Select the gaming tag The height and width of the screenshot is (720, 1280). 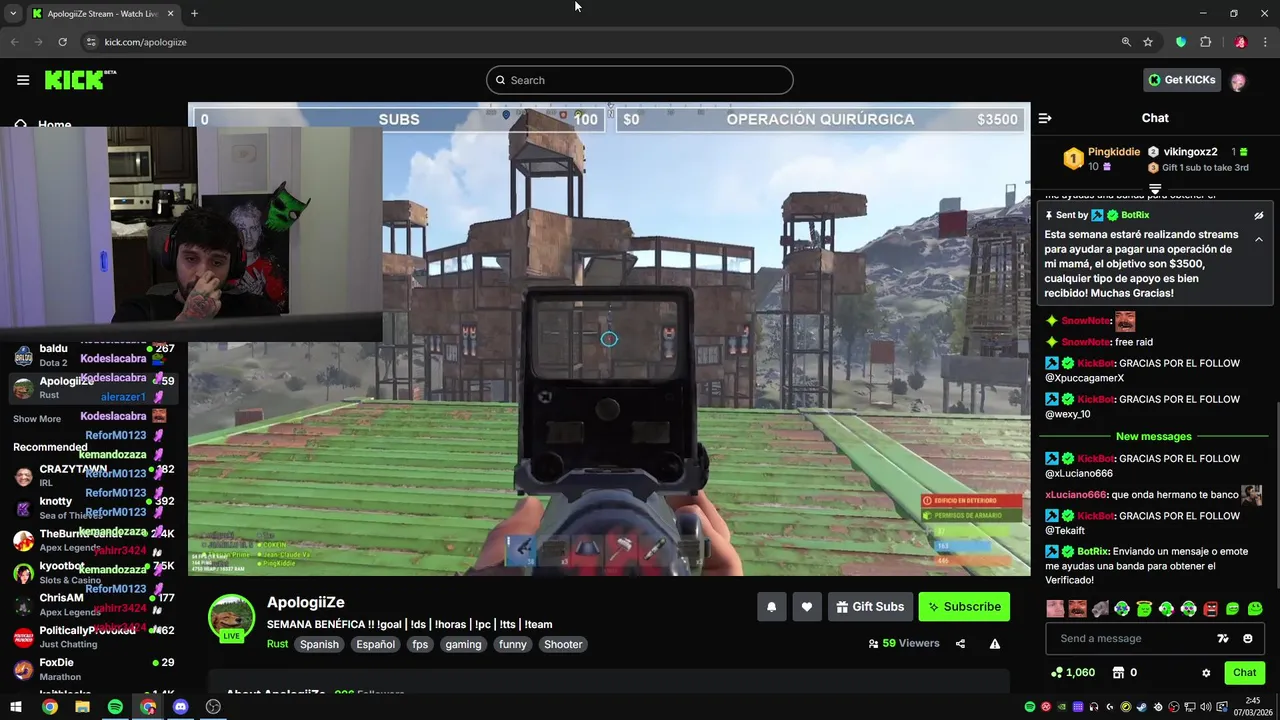click(x=463, y=644)
